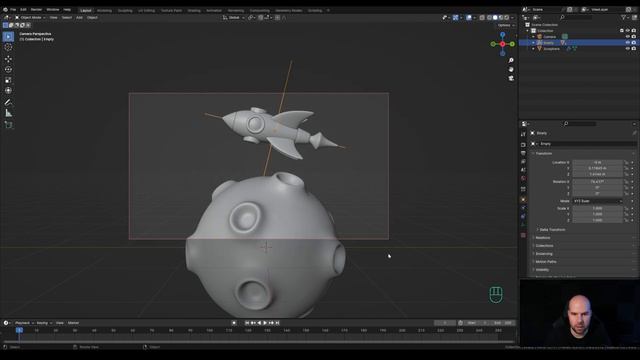Expand the Collections panel
The image size is (640, 360).
click(x=544, y=246)
